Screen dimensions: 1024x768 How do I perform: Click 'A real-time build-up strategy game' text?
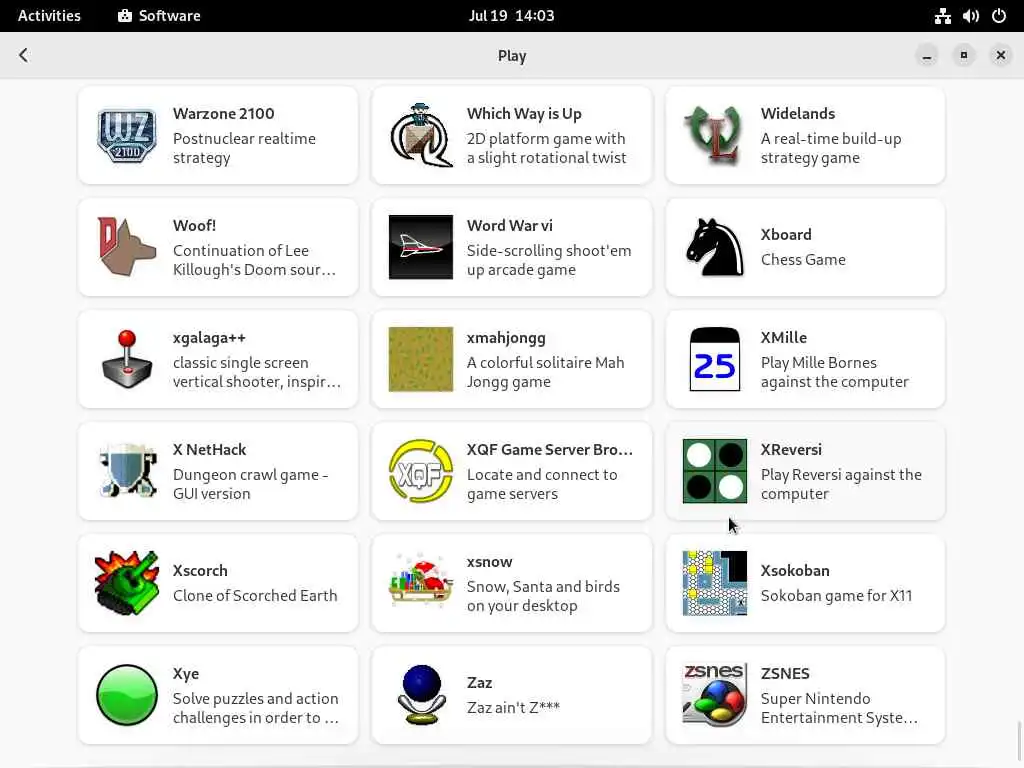pyautogui.click(x=831, y=148)
